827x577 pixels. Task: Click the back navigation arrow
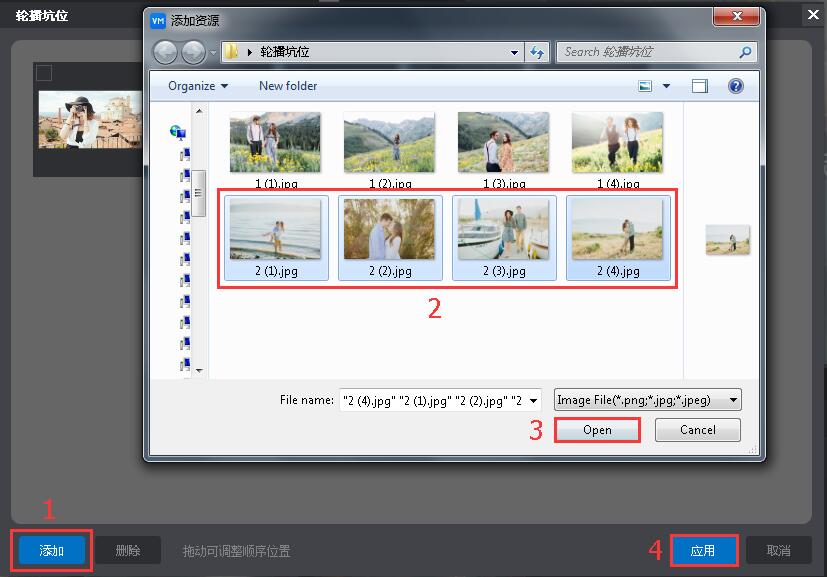[166, 52]
